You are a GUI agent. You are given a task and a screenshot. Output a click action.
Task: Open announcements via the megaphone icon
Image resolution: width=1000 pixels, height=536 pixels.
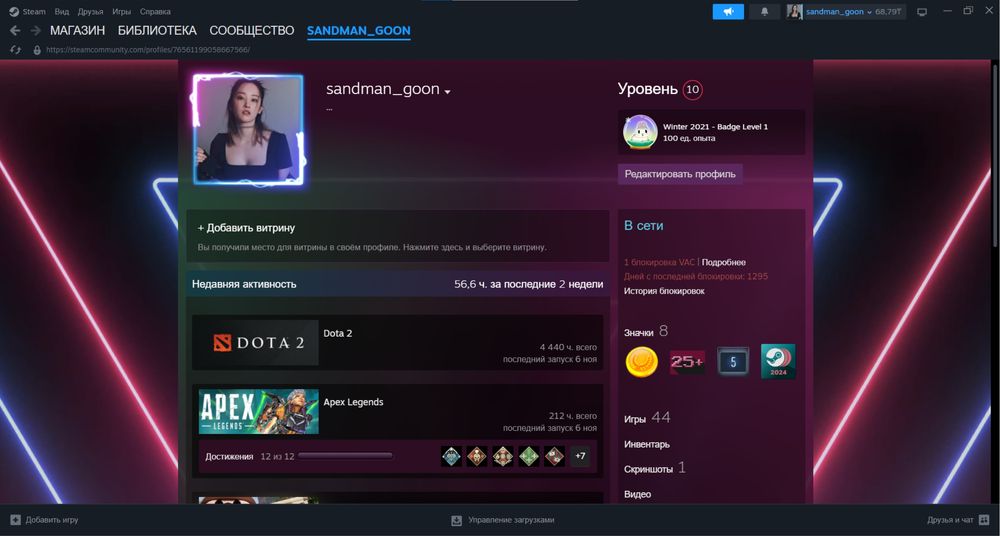coord(728,11)
